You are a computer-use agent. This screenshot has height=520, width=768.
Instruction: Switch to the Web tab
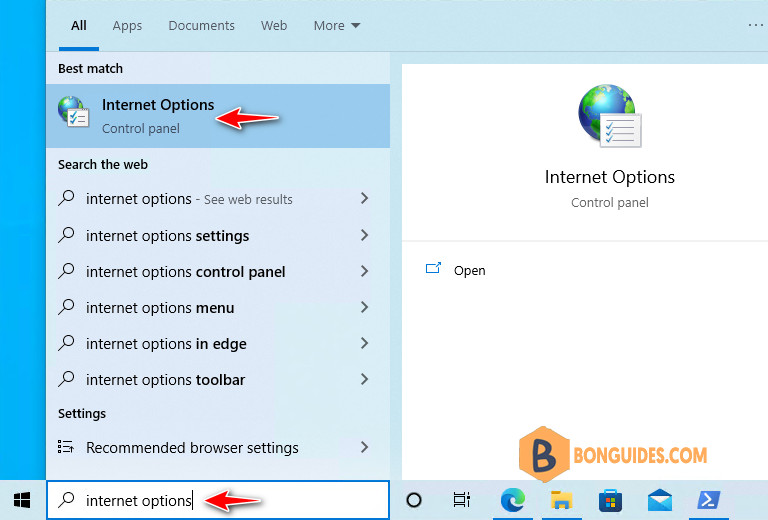[x=274, y=25]
